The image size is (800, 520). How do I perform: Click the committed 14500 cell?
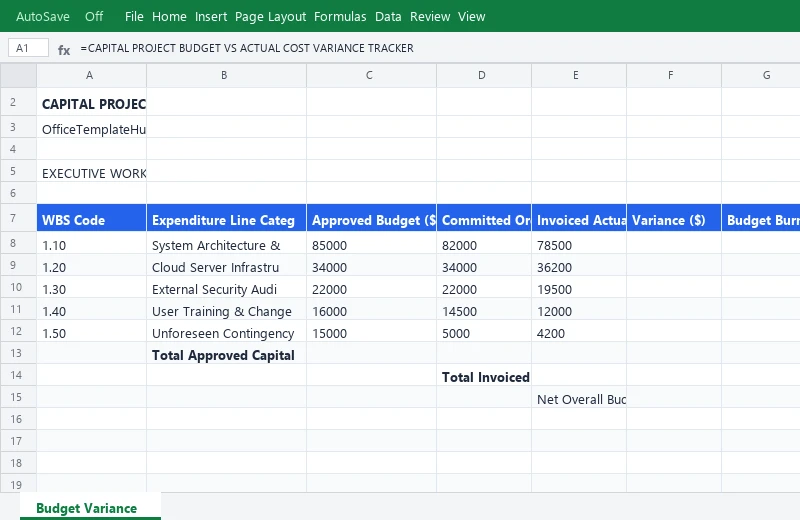coord(484,309)
